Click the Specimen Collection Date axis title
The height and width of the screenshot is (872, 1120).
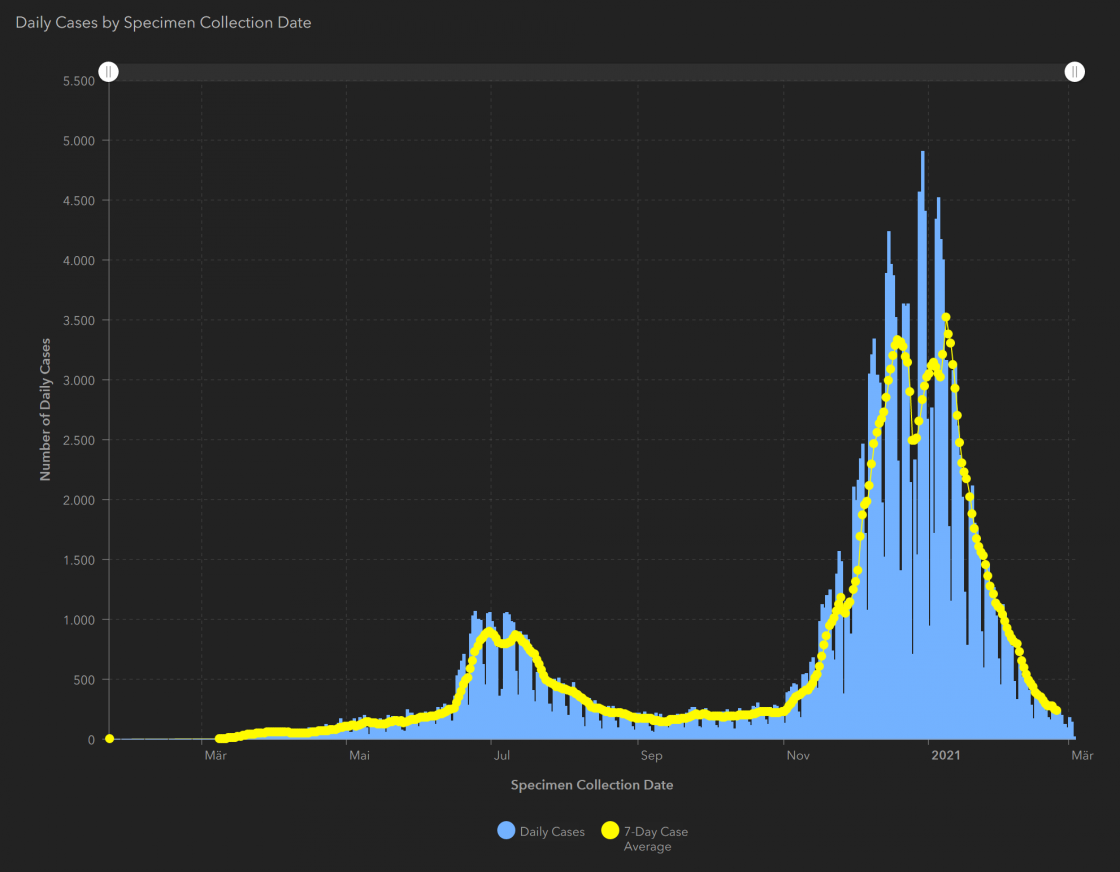591,785
